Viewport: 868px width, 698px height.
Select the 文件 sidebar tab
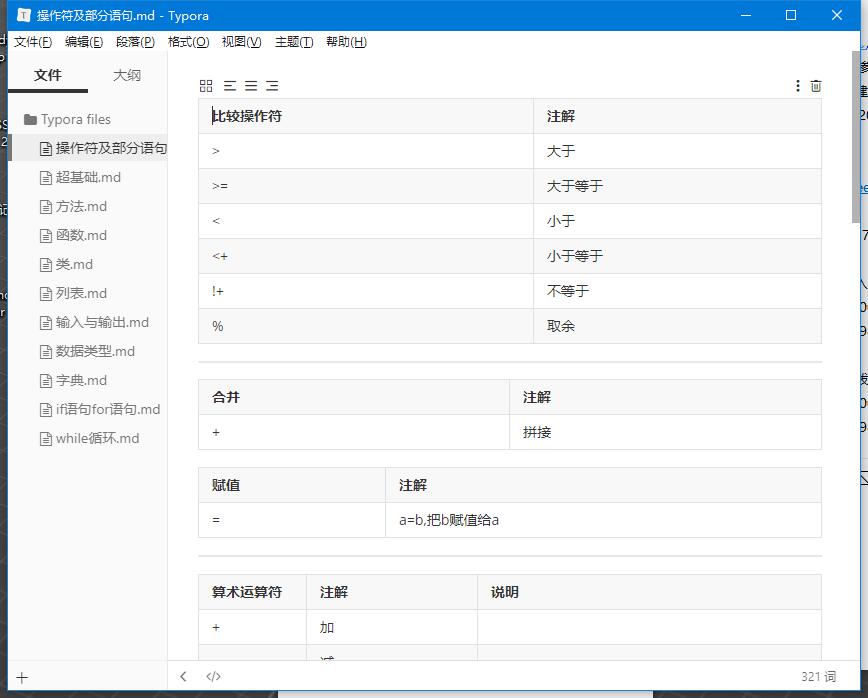pyautogui.click(x=47, y=75)
